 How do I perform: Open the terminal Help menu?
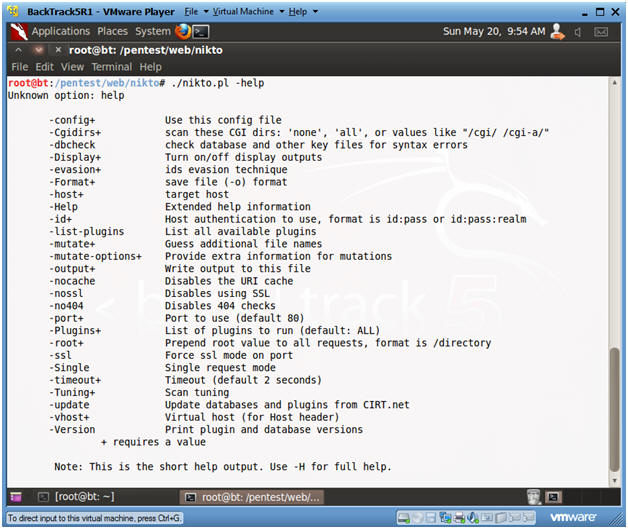(151, 67)
